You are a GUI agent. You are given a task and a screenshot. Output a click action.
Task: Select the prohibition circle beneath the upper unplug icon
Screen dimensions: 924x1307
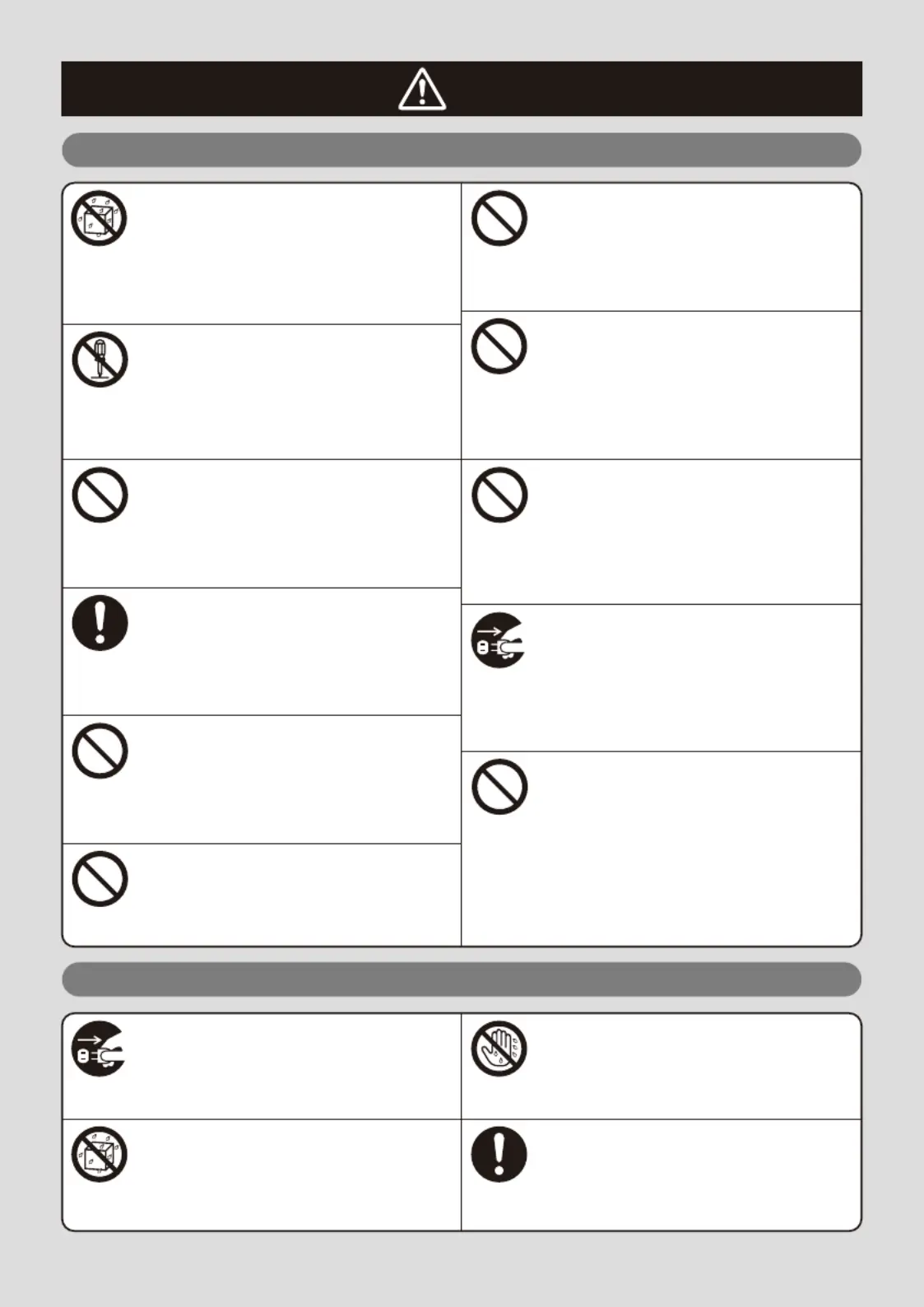click(x=499, y=787)
